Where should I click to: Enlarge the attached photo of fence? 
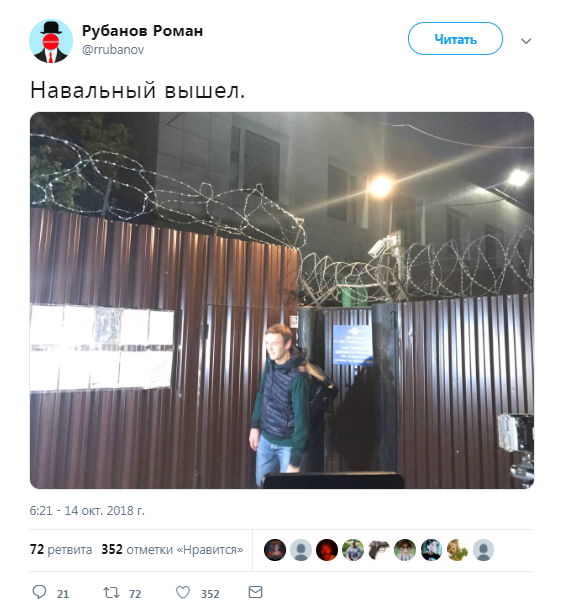click(282, 300)
